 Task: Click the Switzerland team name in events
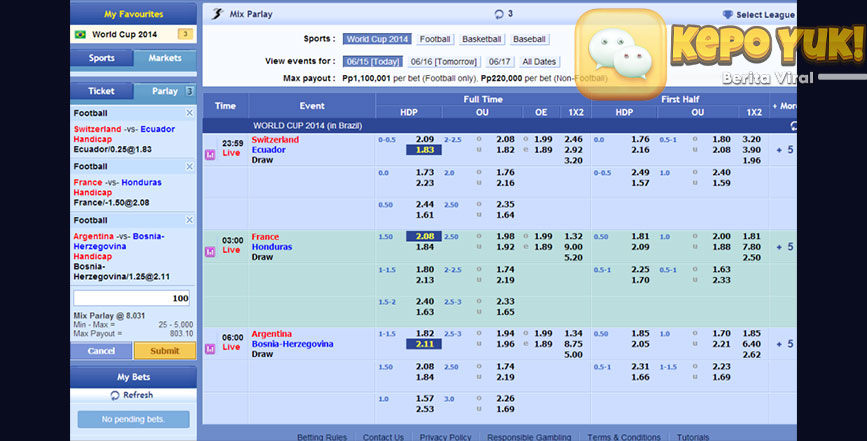click(x=275, y=140)
